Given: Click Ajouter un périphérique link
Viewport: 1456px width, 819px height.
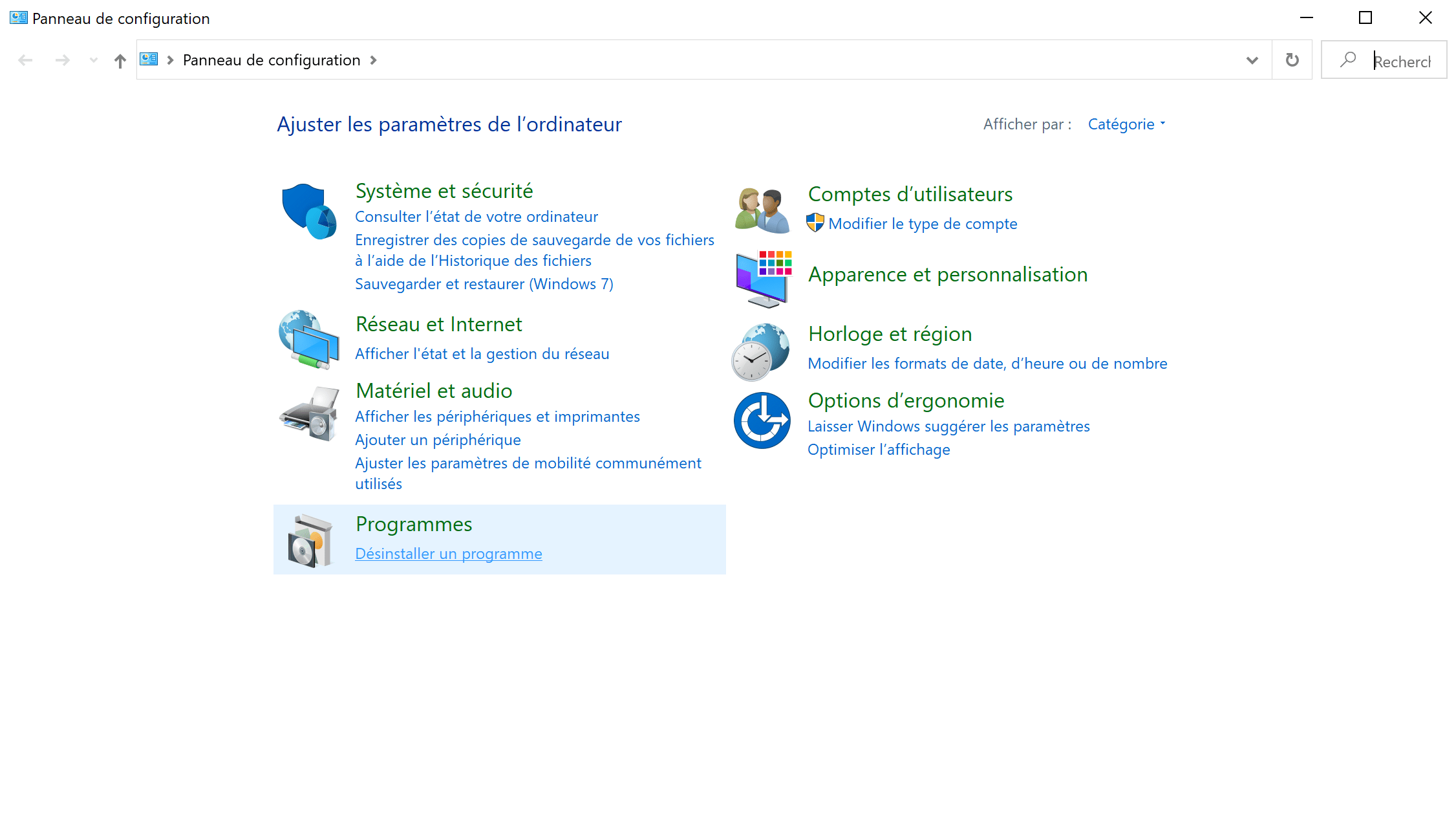Looking at the screenshot, I should pyautogui.click(x=438, y=440).
